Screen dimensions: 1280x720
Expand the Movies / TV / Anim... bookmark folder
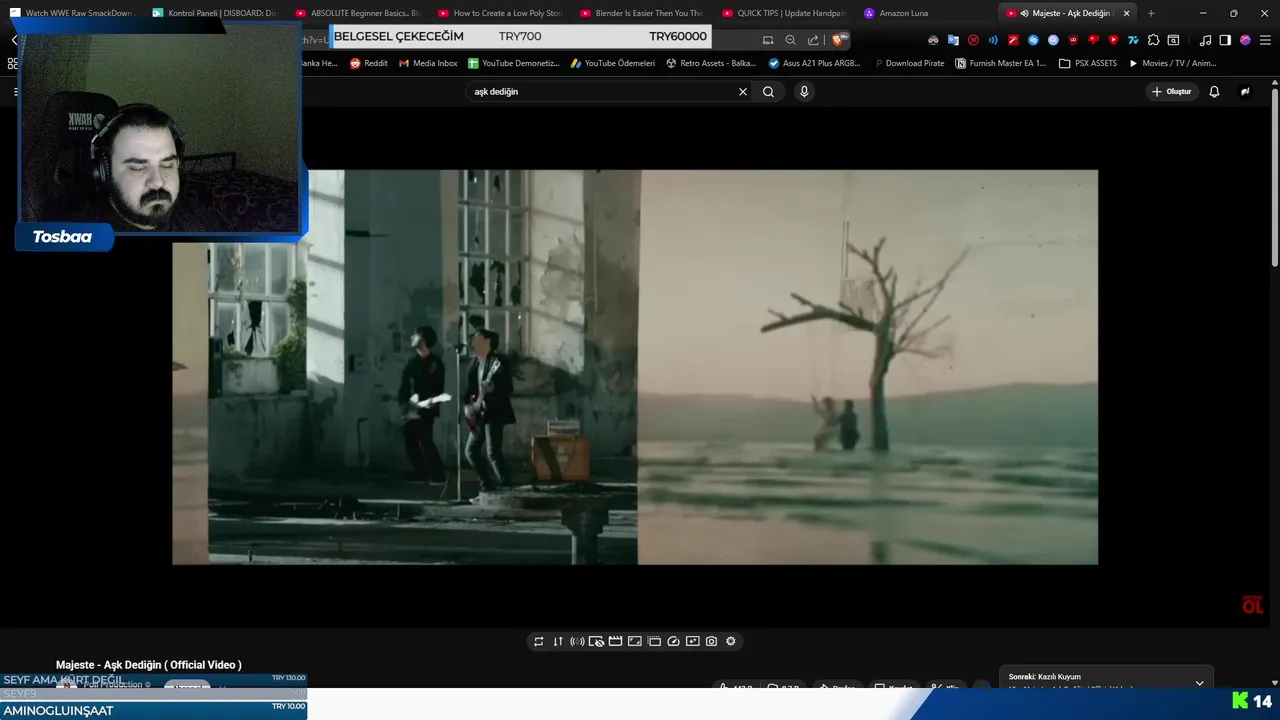click(1172, 63)
